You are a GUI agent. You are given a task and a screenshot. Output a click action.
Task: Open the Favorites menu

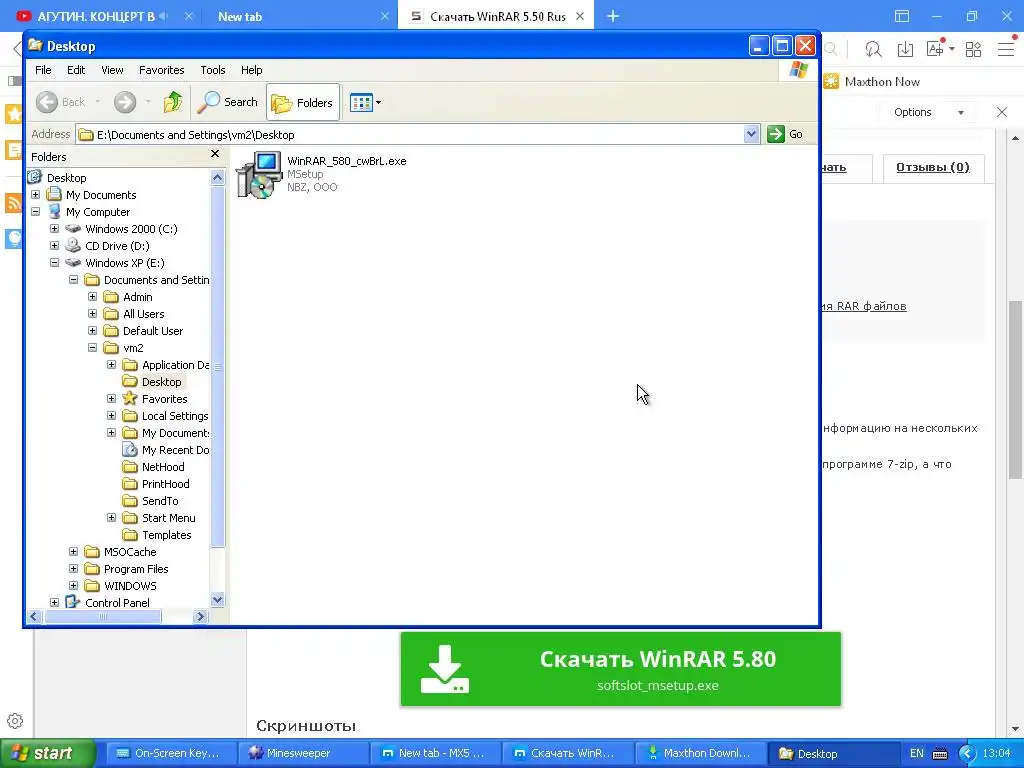(161, 70)
